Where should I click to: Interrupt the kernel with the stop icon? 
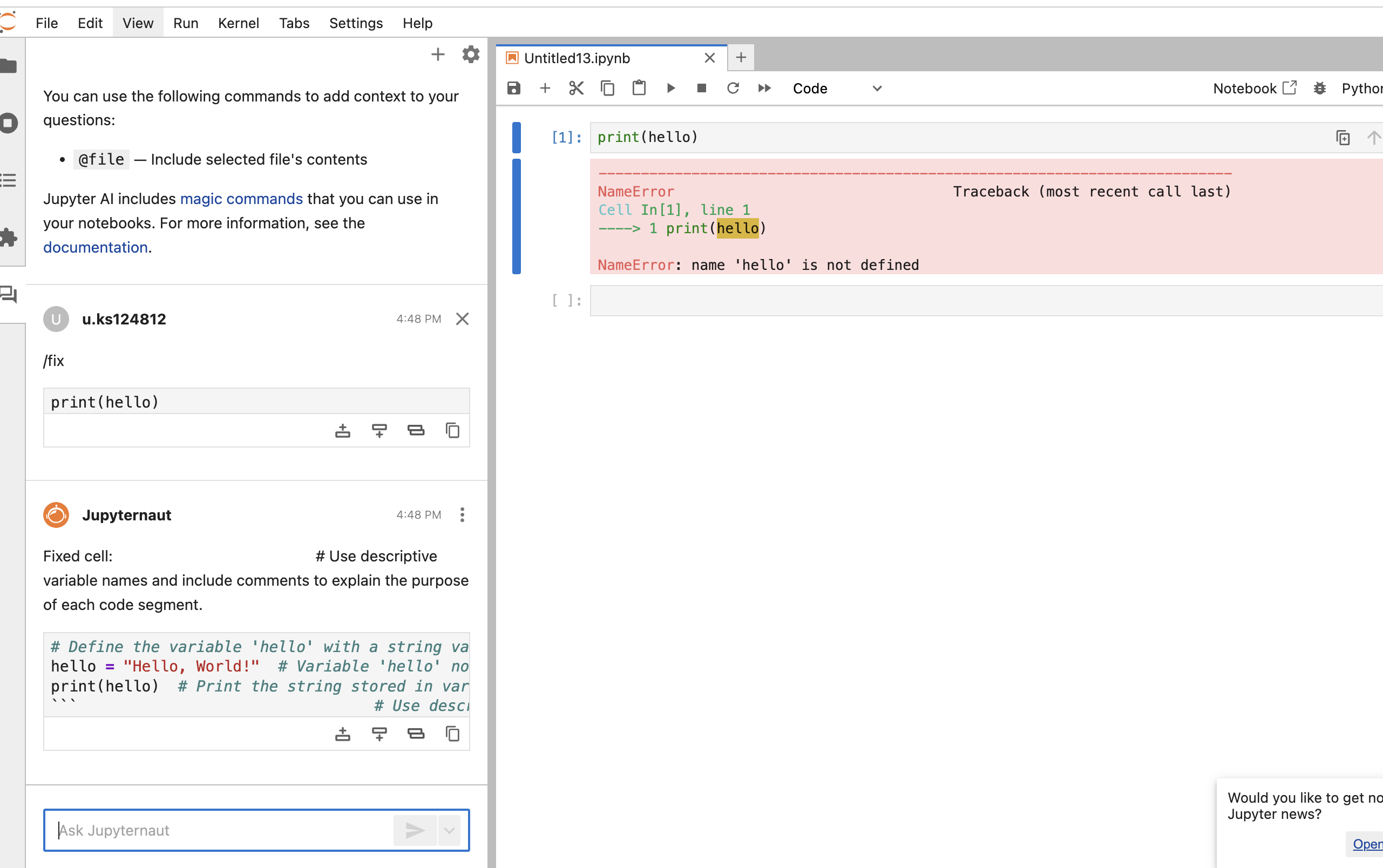point(702,89)
